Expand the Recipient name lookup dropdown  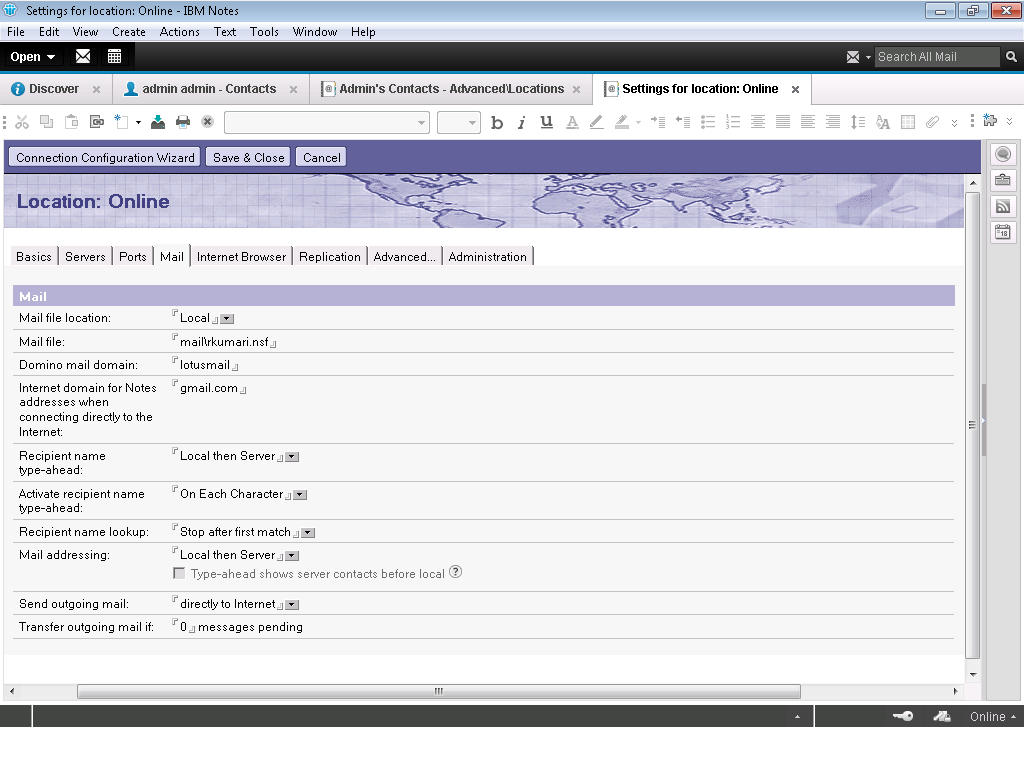(308, 533)
